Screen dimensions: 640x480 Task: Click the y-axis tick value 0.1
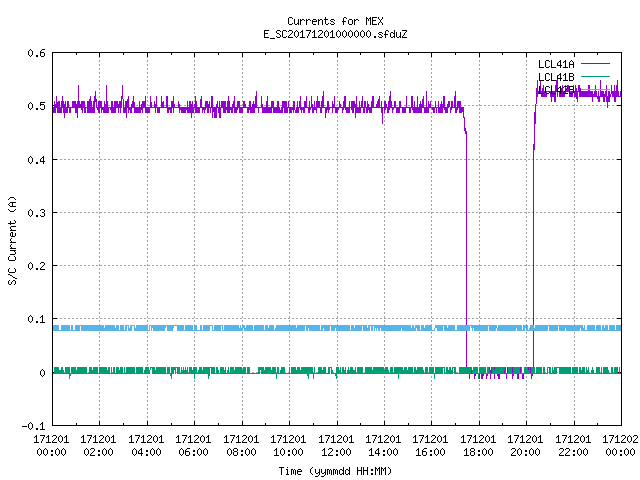pyautogui.click(x=36, y=319)
